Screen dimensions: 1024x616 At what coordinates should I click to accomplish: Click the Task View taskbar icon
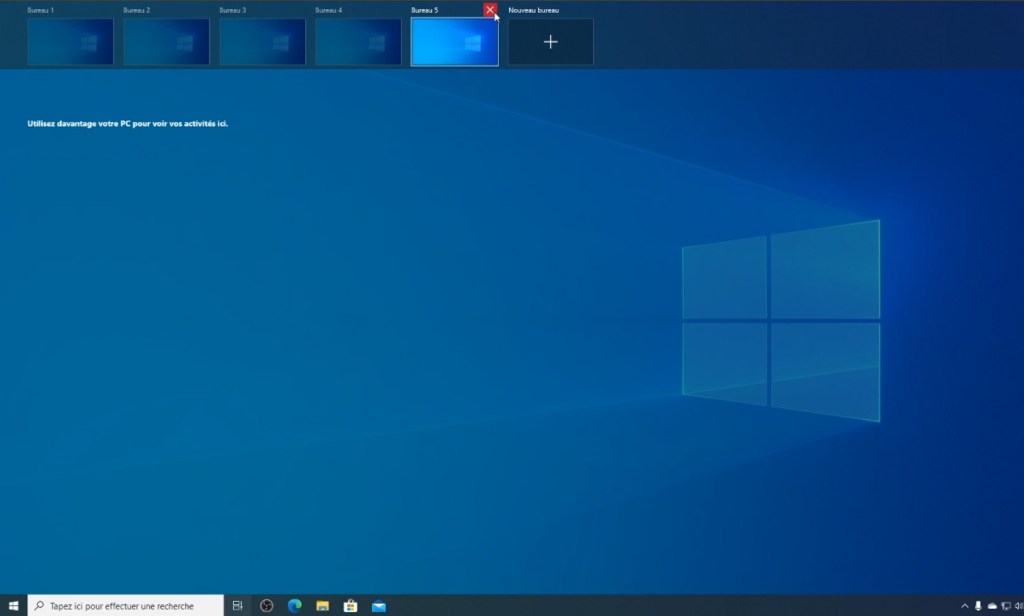point(238,605)
